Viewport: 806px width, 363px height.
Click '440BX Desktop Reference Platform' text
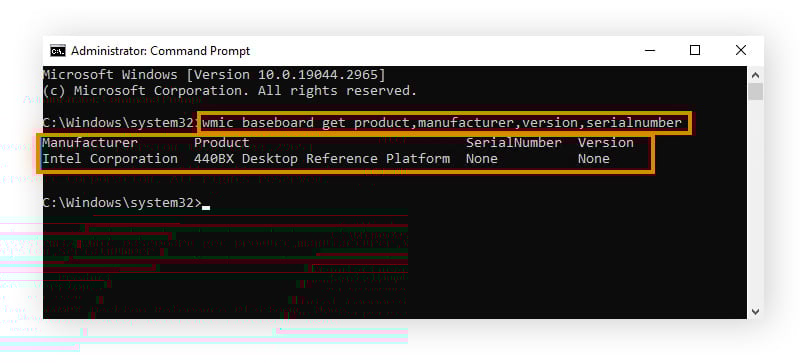point(322,159)
